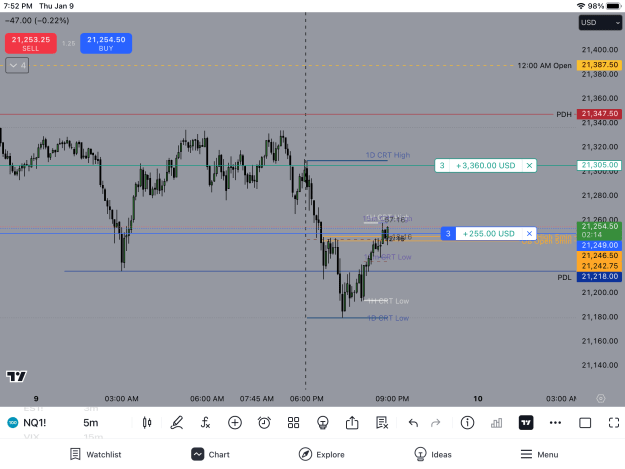Expand the collapsed indicator legend showing 4
The image size is (625, 469).
(x=17, y=65)
